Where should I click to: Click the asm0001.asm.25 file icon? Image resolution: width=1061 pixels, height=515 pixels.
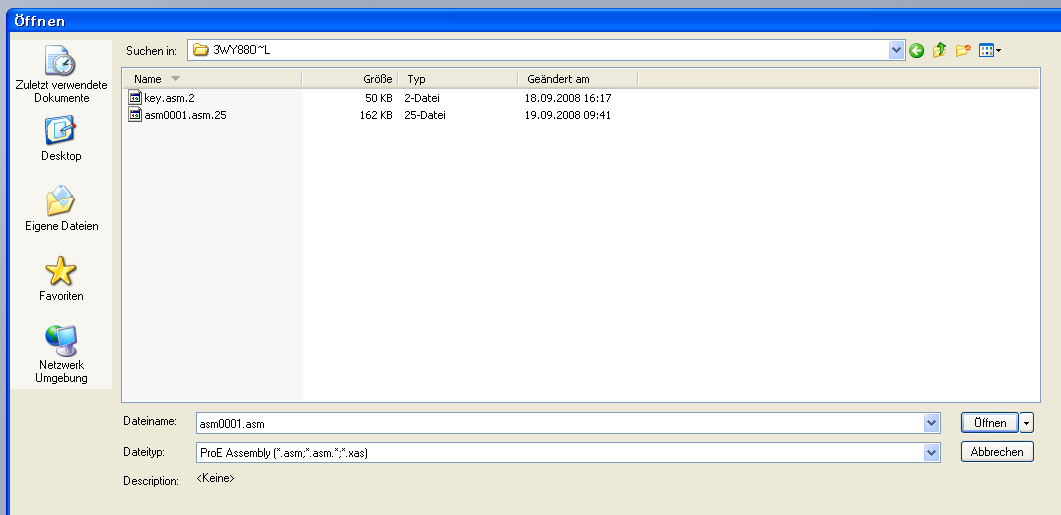pyautogui.click(x=134, y=115)
